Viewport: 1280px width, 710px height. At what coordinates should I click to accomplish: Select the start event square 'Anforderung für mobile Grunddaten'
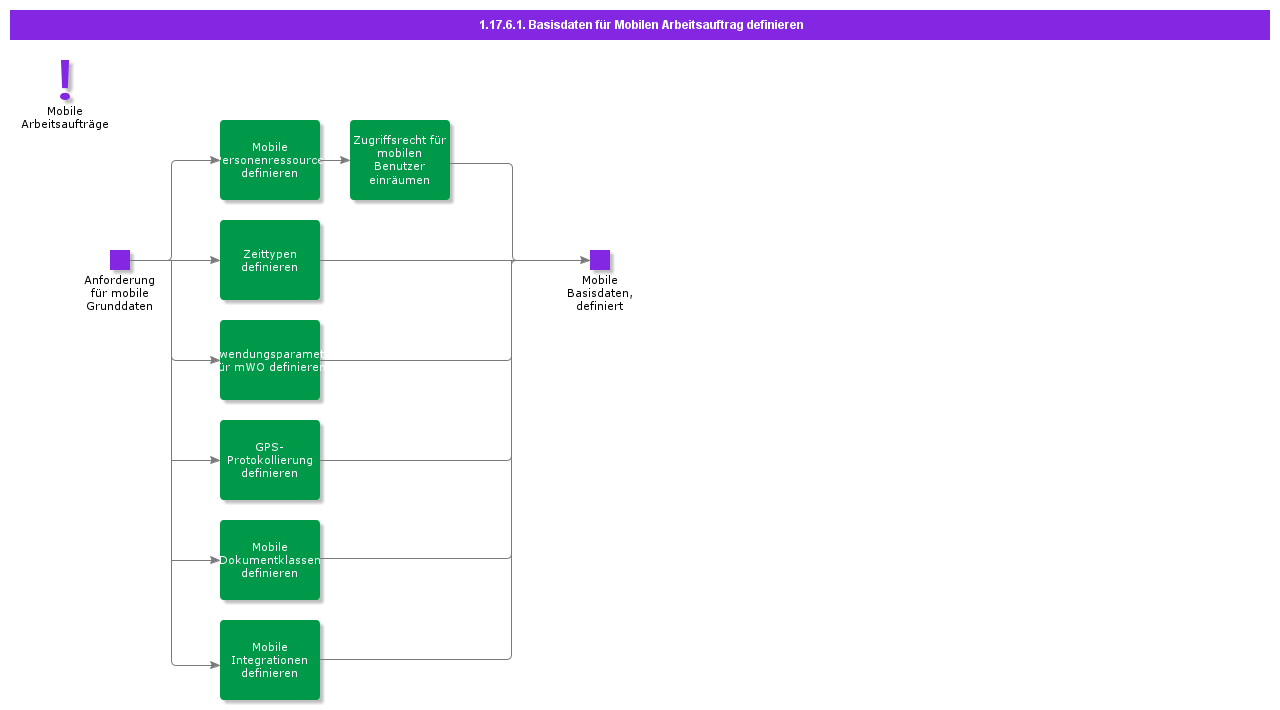pos(120,260)
